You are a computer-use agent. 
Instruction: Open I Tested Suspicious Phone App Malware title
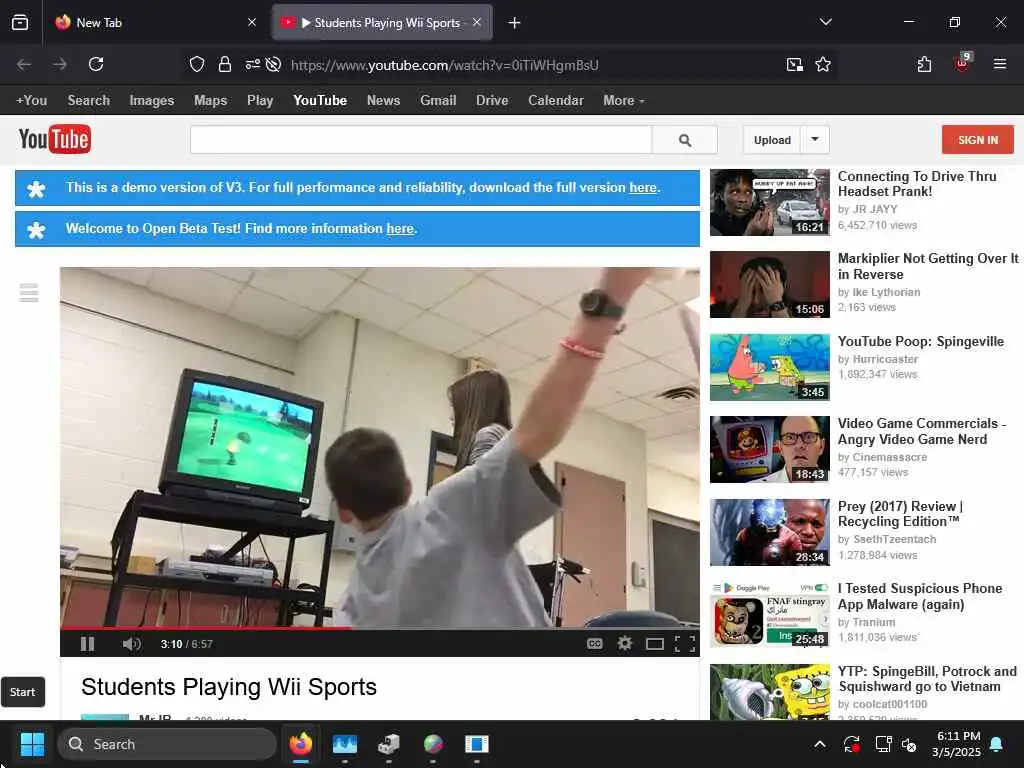click(x=920, y=596)
